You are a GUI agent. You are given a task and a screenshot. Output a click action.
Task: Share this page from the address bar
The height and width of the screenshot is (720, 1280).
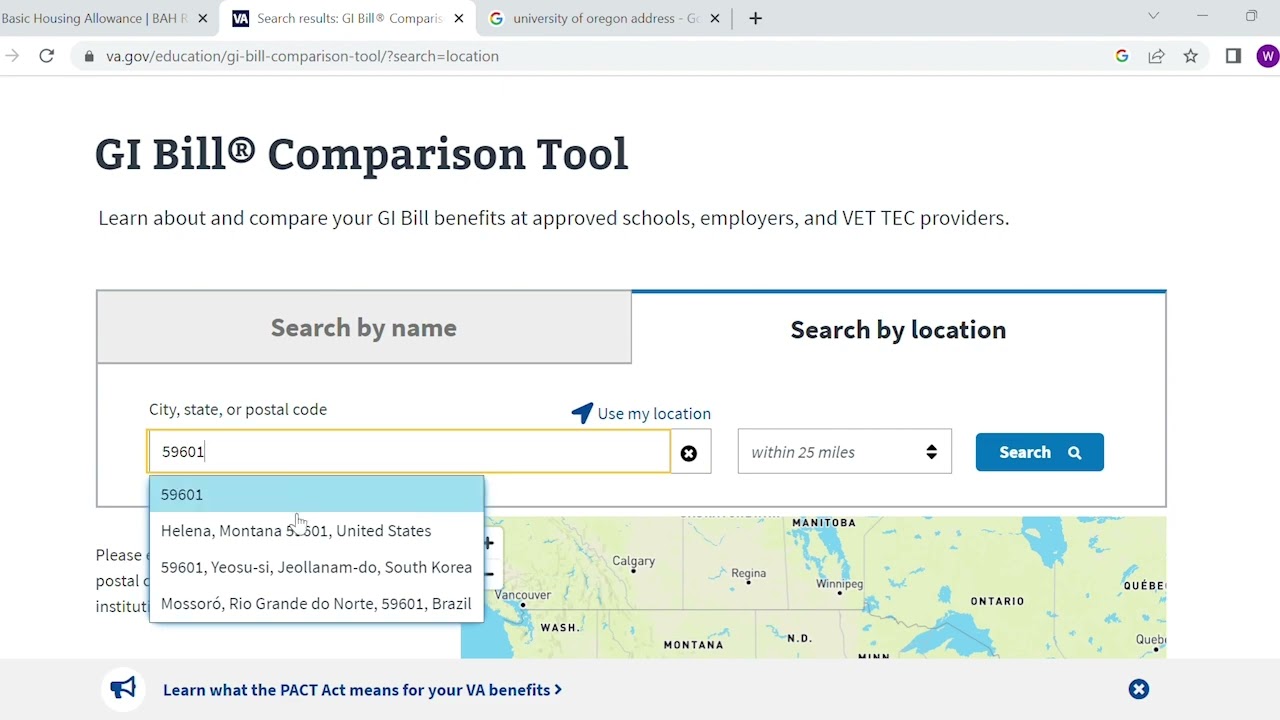pyautogui.click(x=1156, y=56)
